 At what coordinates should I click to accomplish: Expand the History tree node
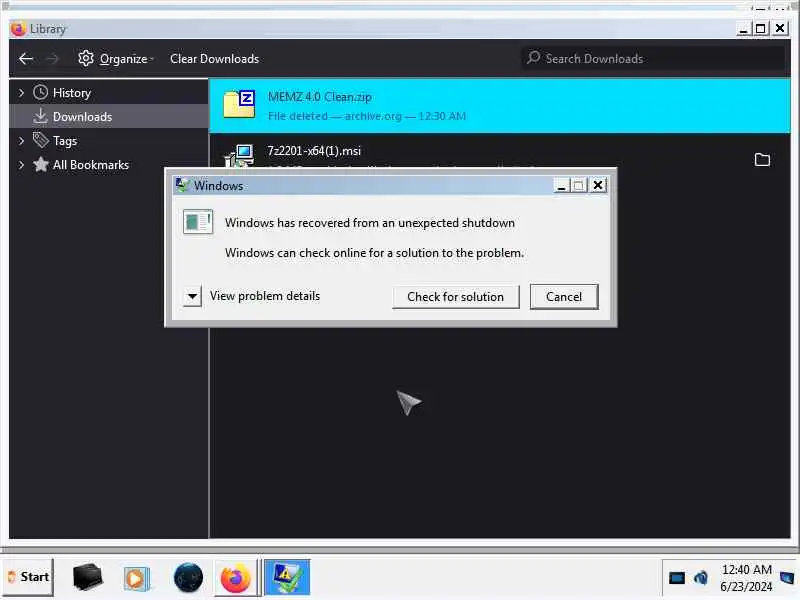pos(21,93)
